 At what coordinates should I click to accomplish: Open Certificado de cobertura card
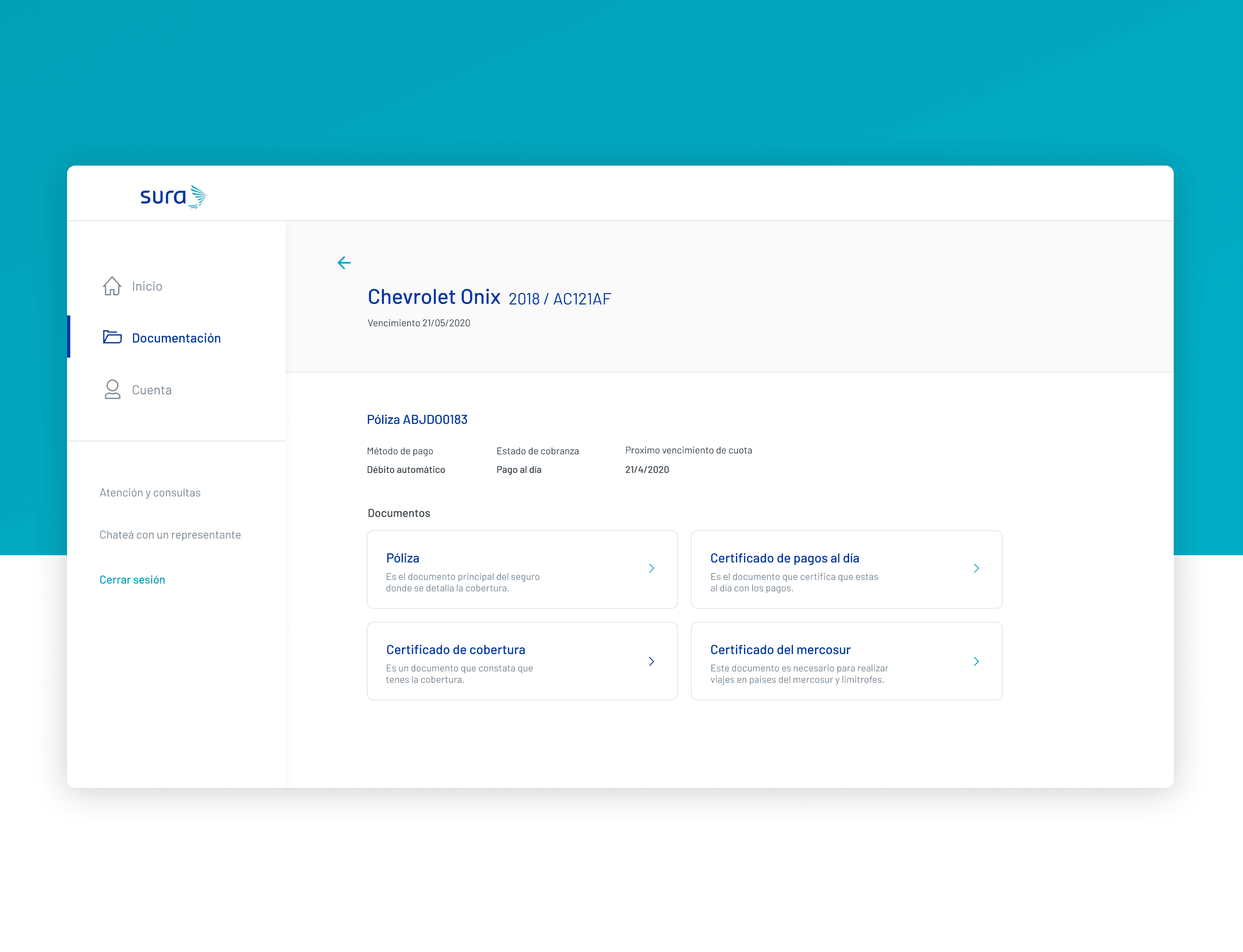pyautogui.click(x=522, y=661)
